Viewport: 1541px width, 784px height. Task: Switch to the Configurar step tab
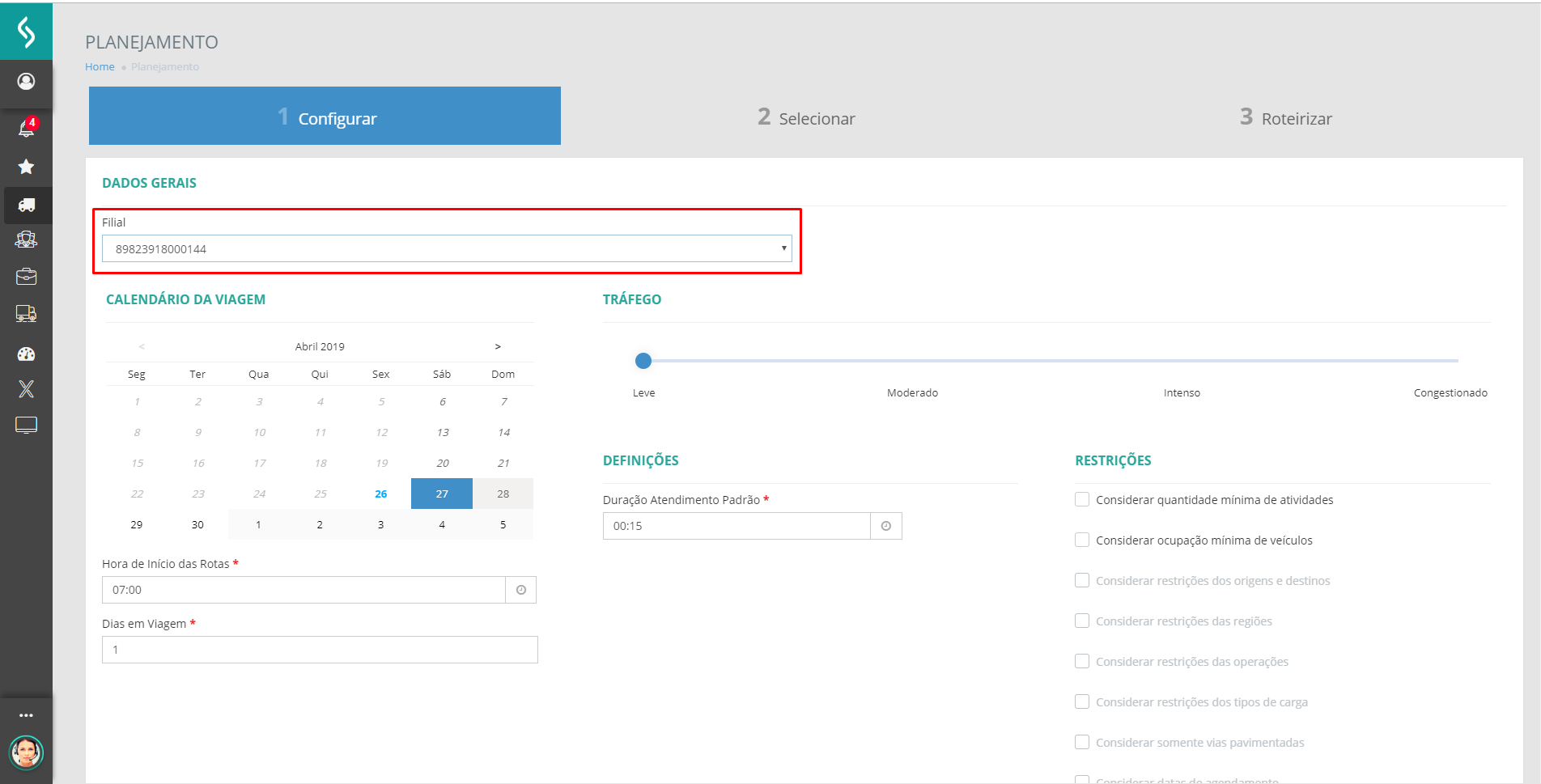tap(325, 116)
